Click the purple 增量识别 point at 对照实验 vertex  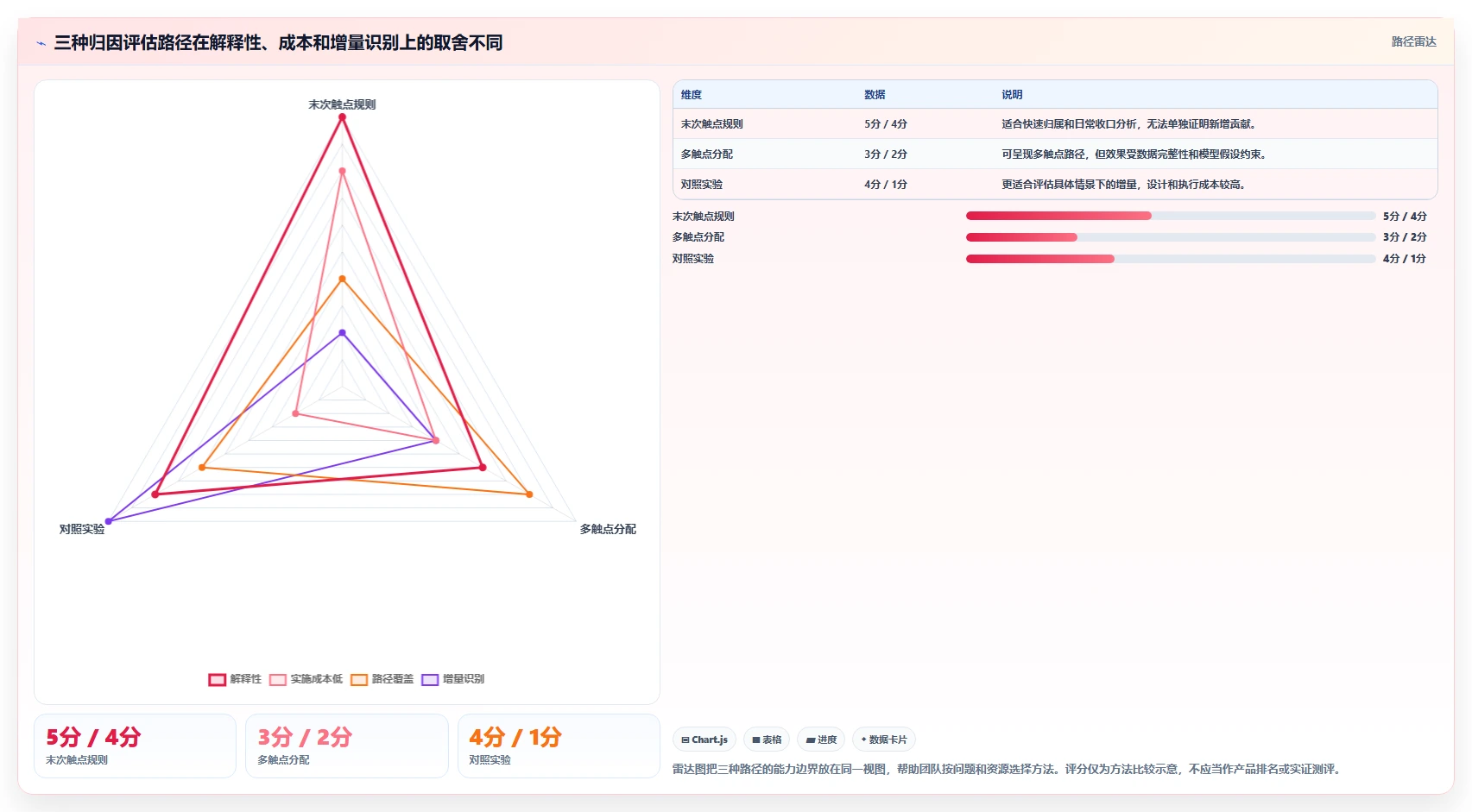click(x=109, y=521)
